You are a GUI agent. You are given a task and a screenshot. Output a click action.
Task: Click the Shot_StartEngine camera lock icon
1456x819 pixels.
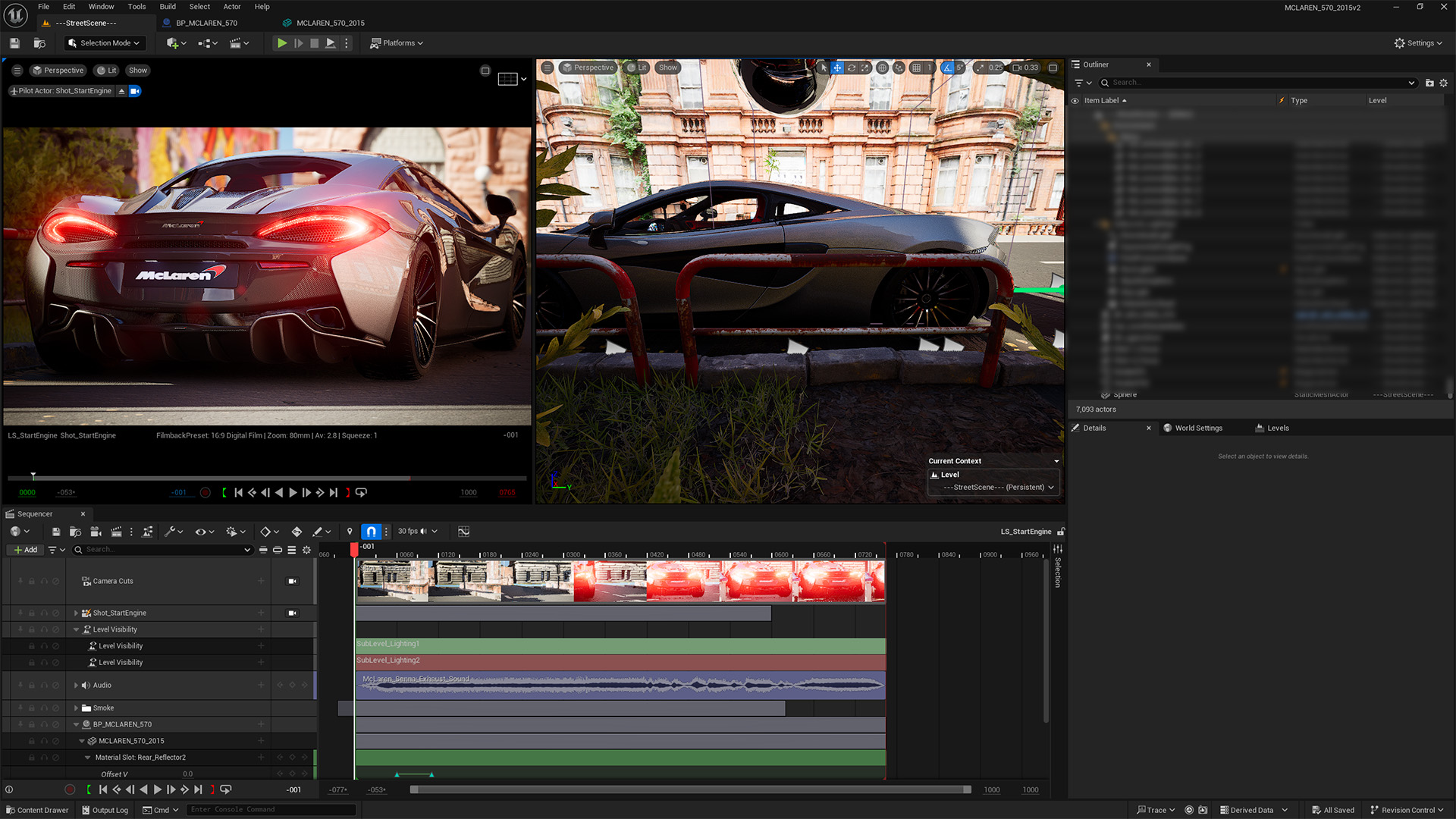292,613
